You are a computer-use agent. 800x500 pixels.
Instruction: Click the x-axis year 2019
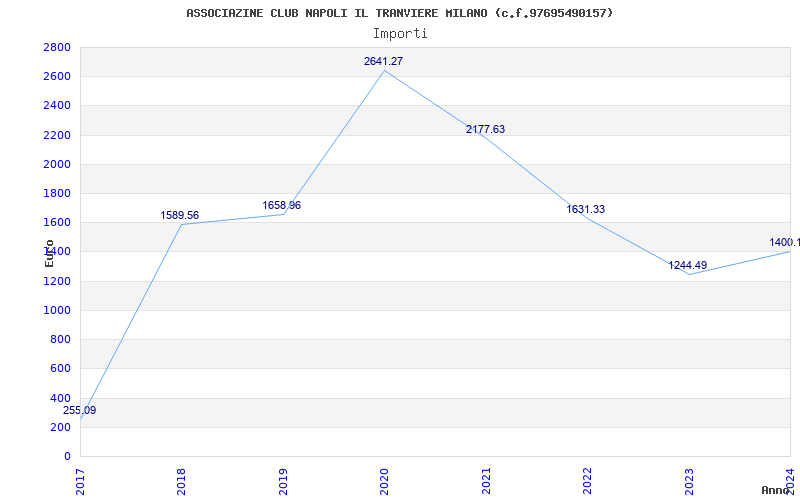click(283, 481)
